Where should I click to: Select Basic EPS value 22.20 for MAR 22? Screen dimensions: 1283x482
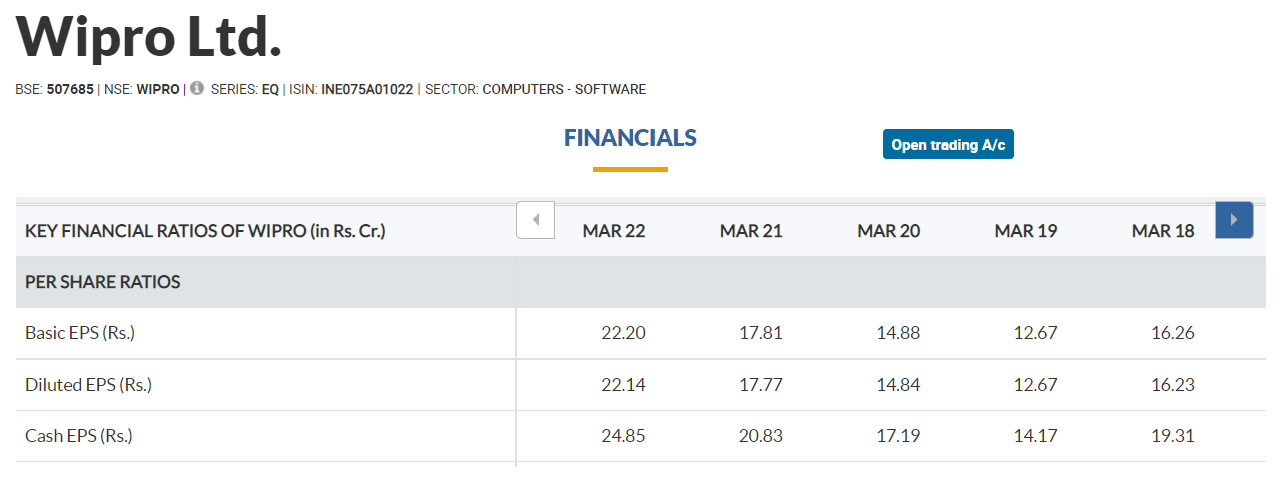(x=624, y=333)
